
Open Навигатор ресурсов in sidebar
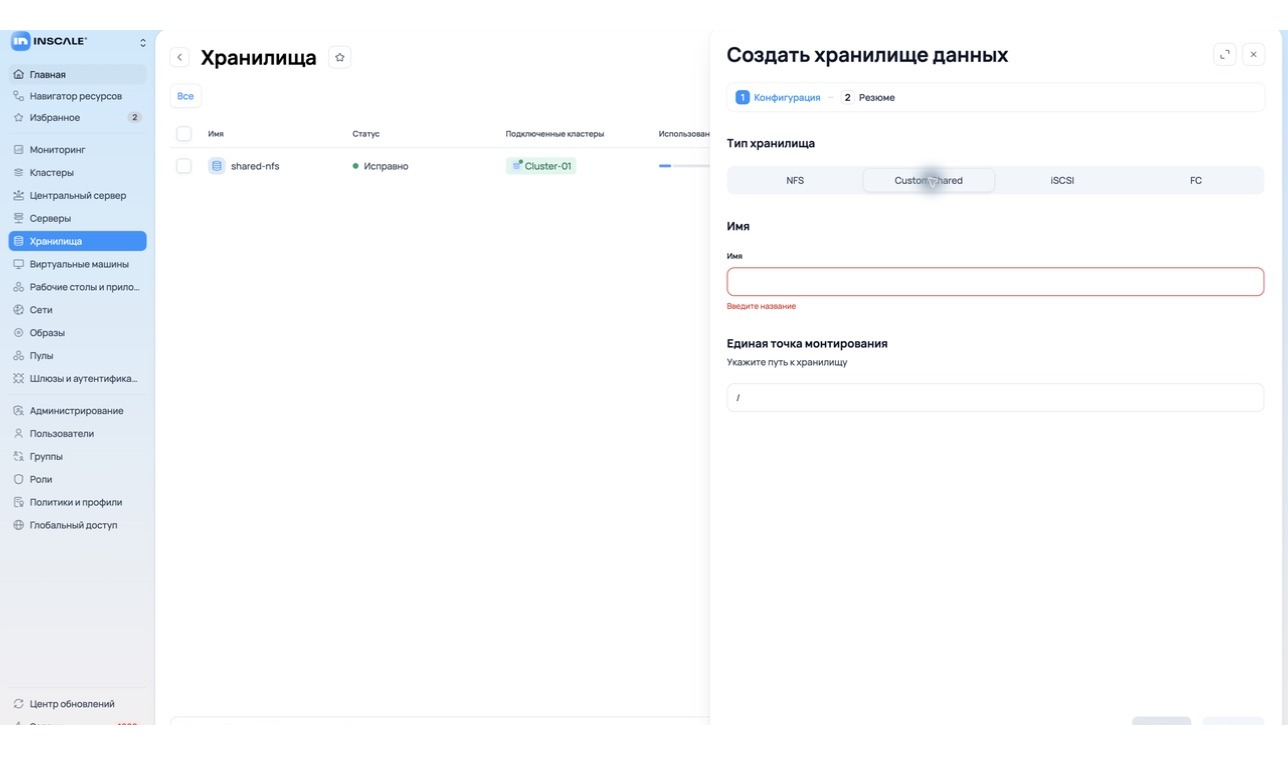(x=77, y=96)
